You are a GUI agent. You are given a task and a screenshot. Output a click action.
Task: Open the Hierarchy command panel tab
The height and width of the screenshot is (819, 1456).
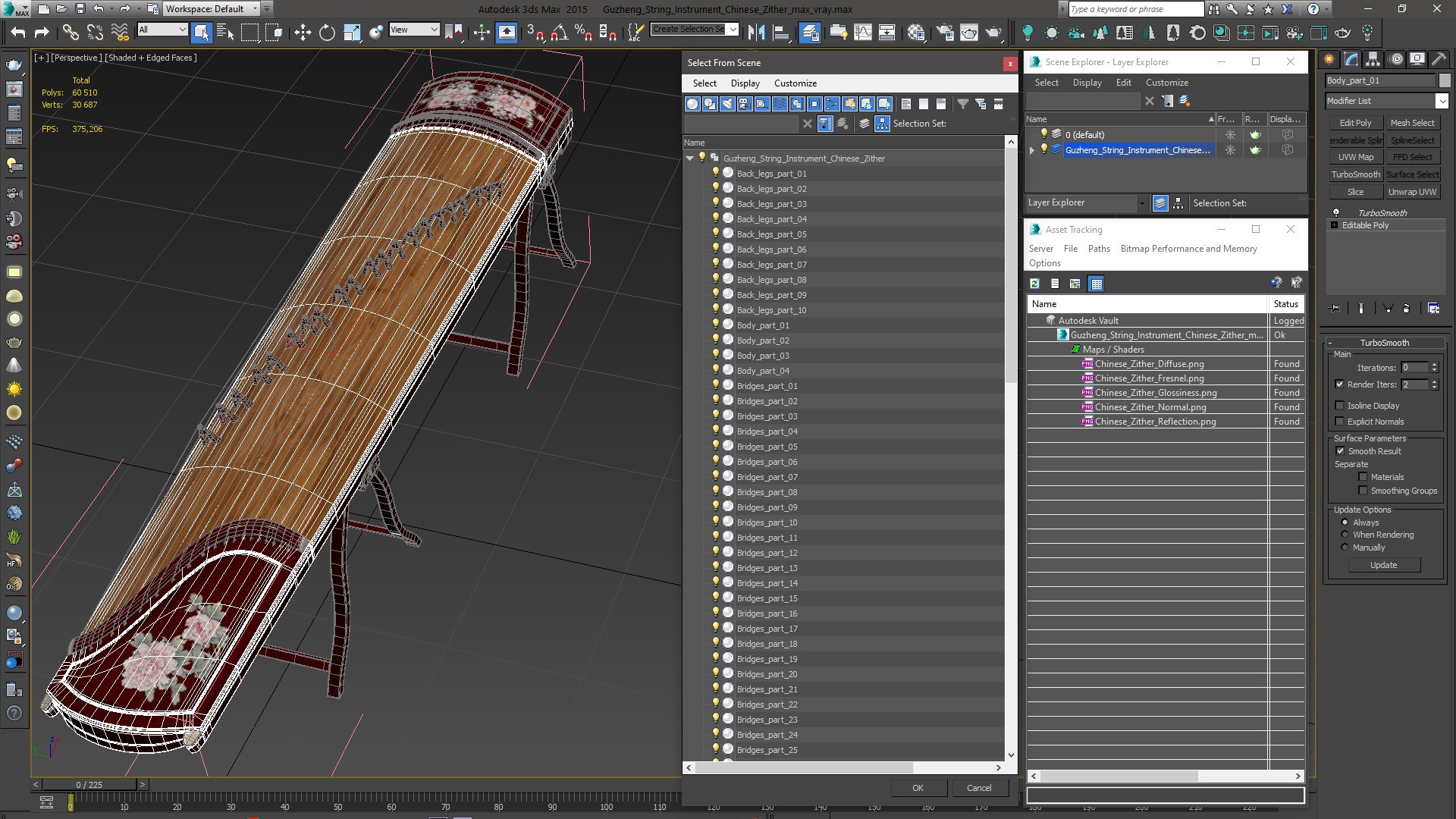1373,59
